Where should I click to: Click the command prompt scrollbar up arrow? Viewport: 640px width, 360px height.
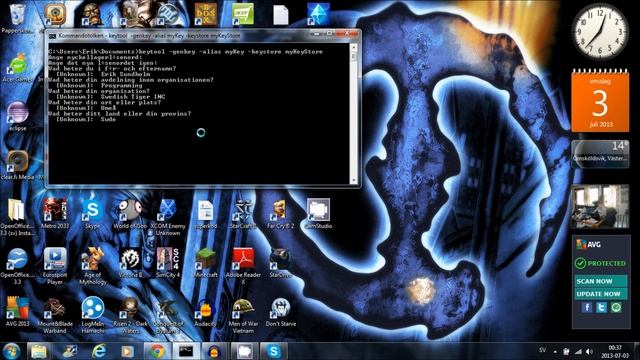[353, 48]
